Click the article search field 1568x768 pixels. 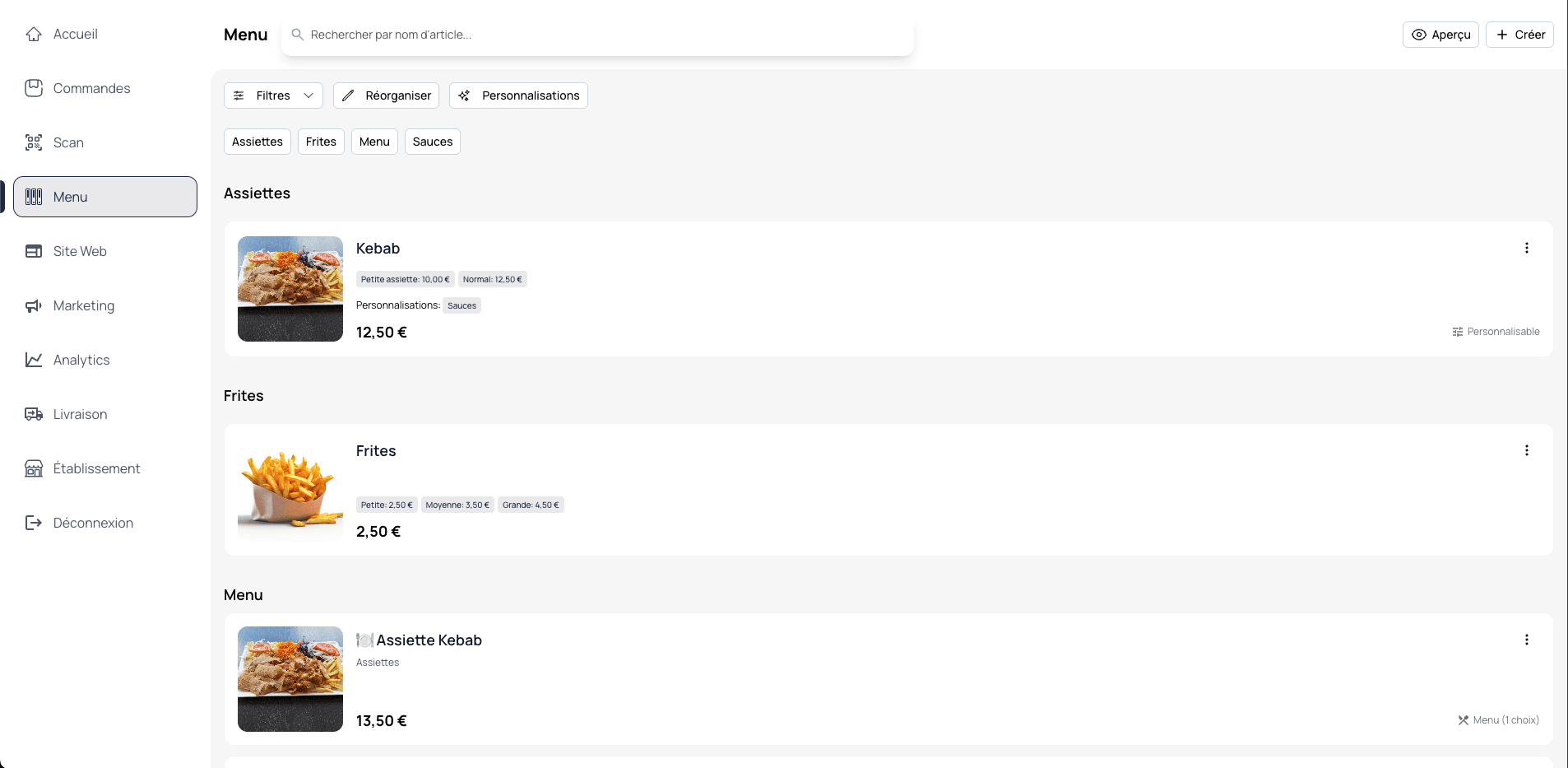(596, 35)
